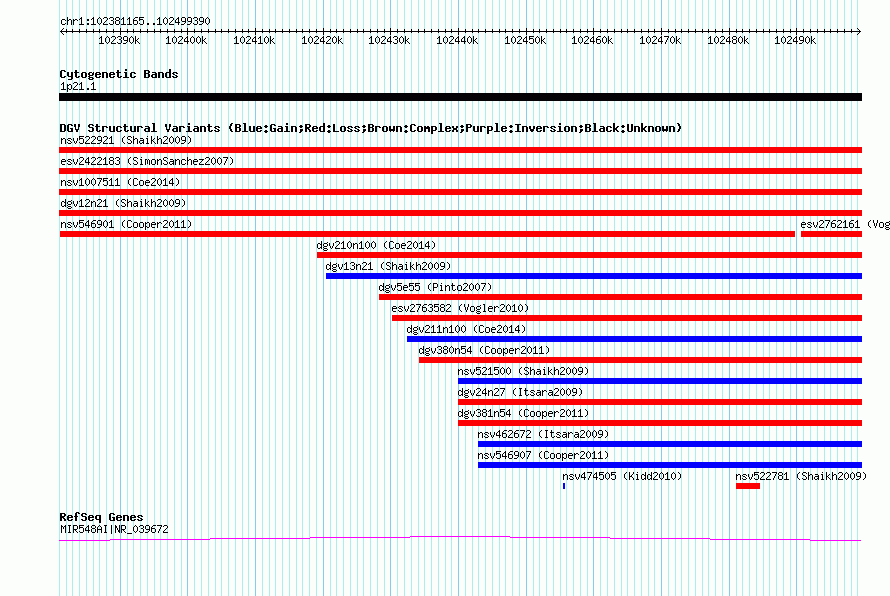This screenshot has width=890, height=596.
Task: Select the blue dgv211n100 (Coe2014) gain bar
Action: pyautogui.click(x=634, y=339)
